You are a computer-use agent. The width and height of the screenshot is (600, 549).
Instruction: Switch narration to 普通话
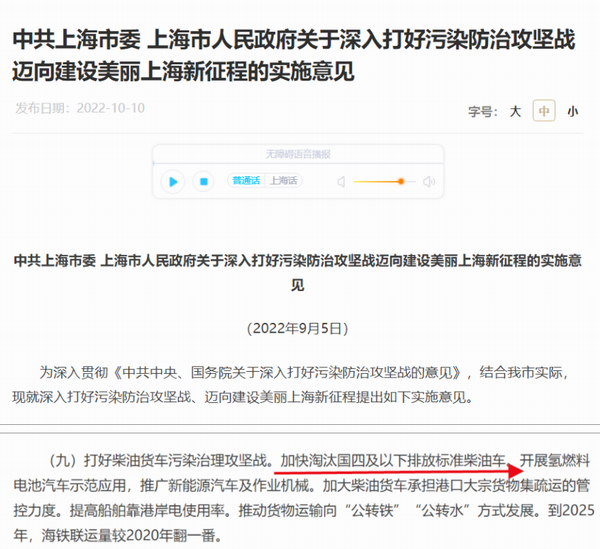pos(246,180)
